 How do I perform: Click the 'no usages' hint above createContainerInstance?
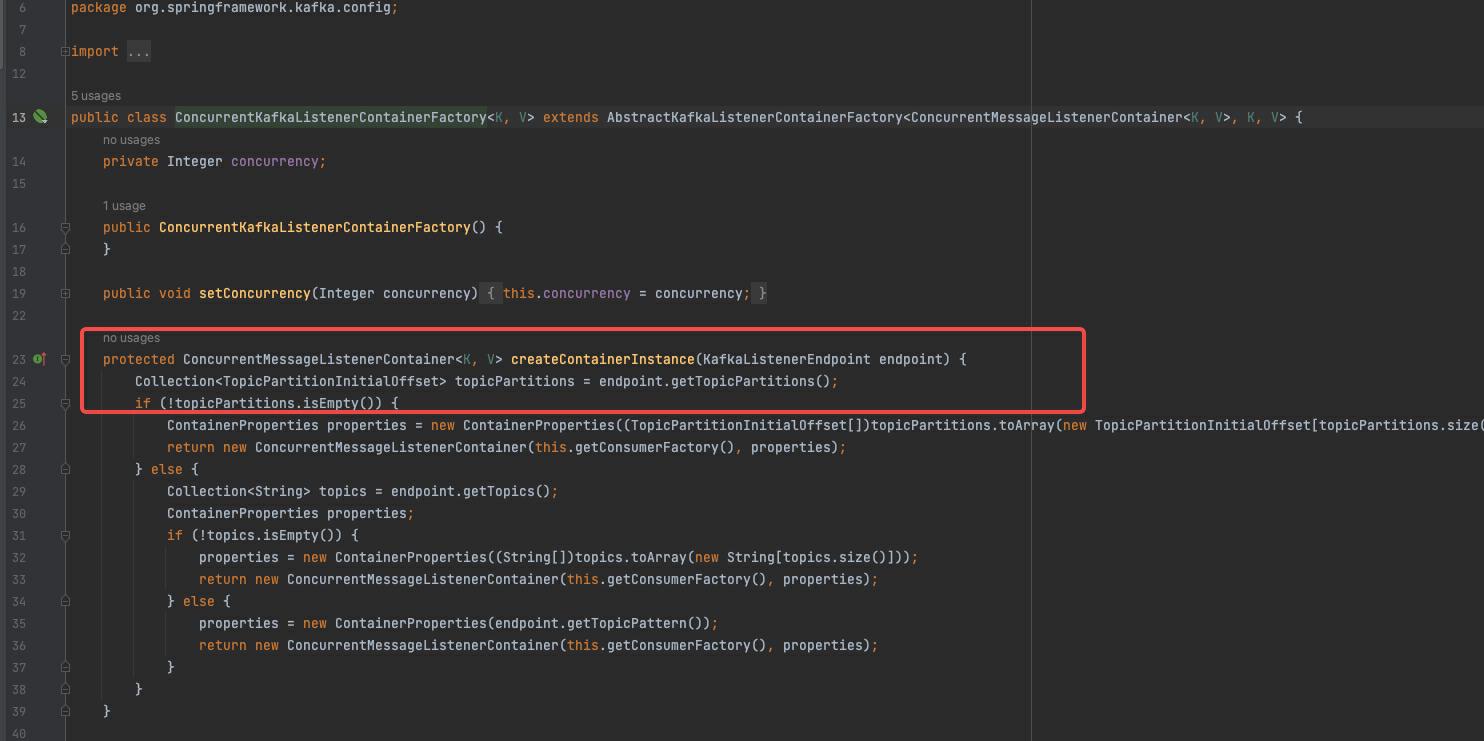131,338
